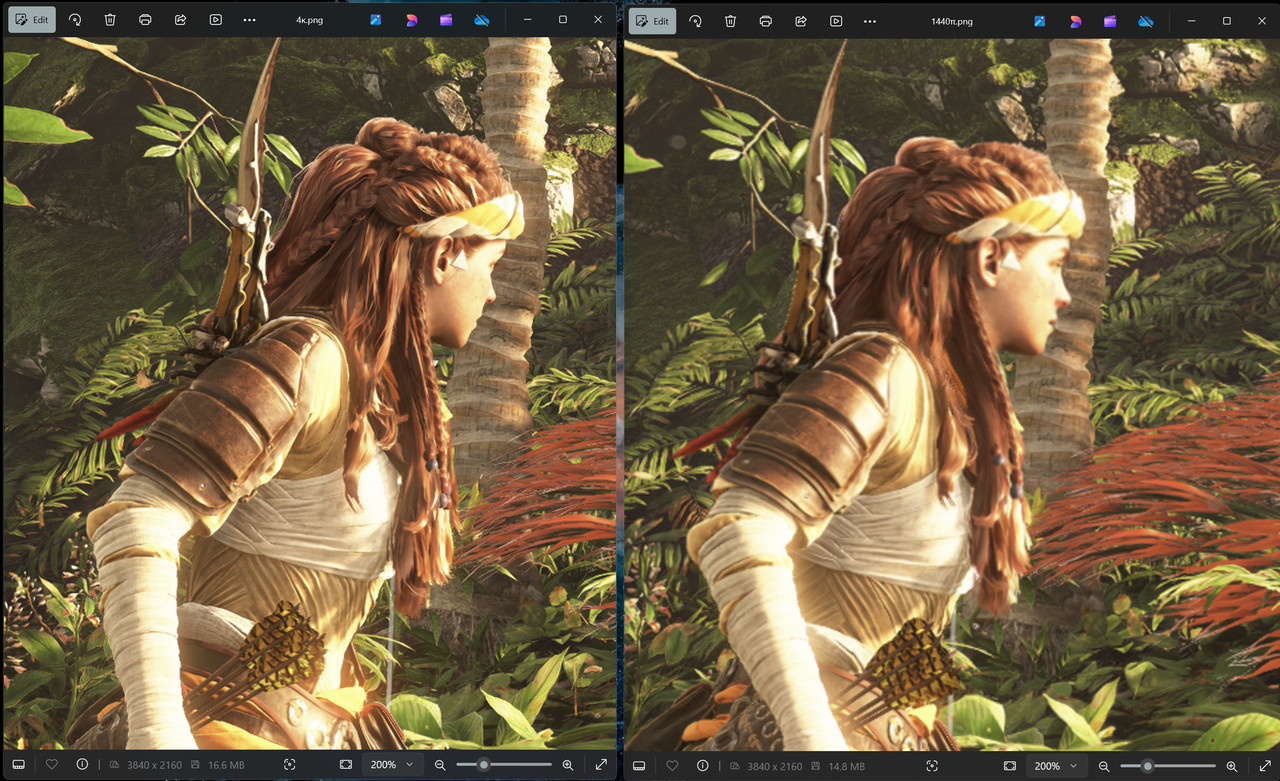Click the 1440п.png file name title

point(952,21)
